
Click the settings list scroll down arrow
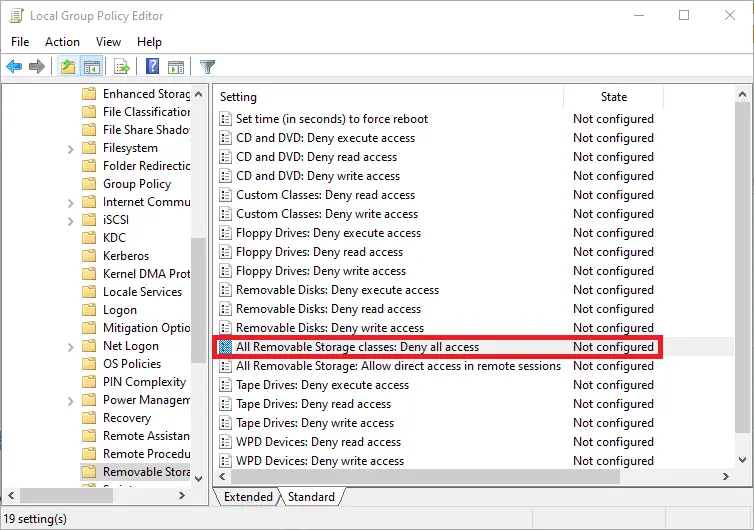pyautogui.click(x=742, y=460)
